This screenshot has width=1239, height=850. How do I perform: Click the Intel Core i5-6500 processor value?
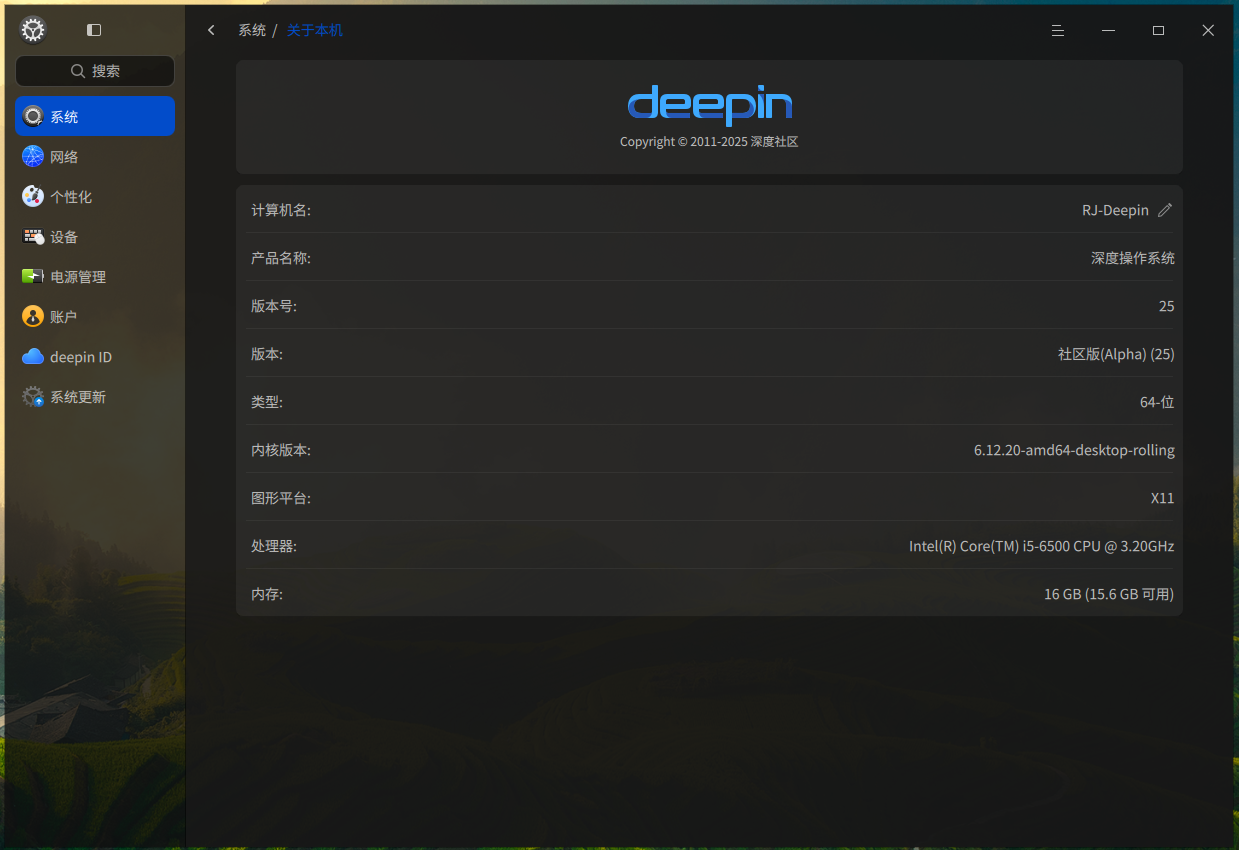pos(1041,546)
